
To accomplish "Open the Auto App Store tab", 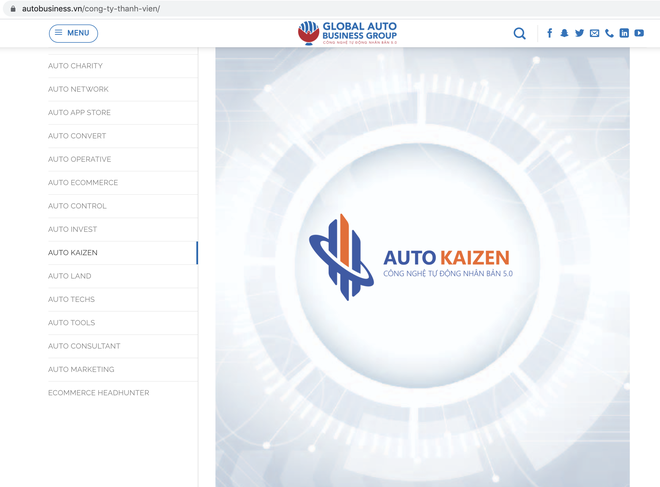I will [x=79, y=113].
